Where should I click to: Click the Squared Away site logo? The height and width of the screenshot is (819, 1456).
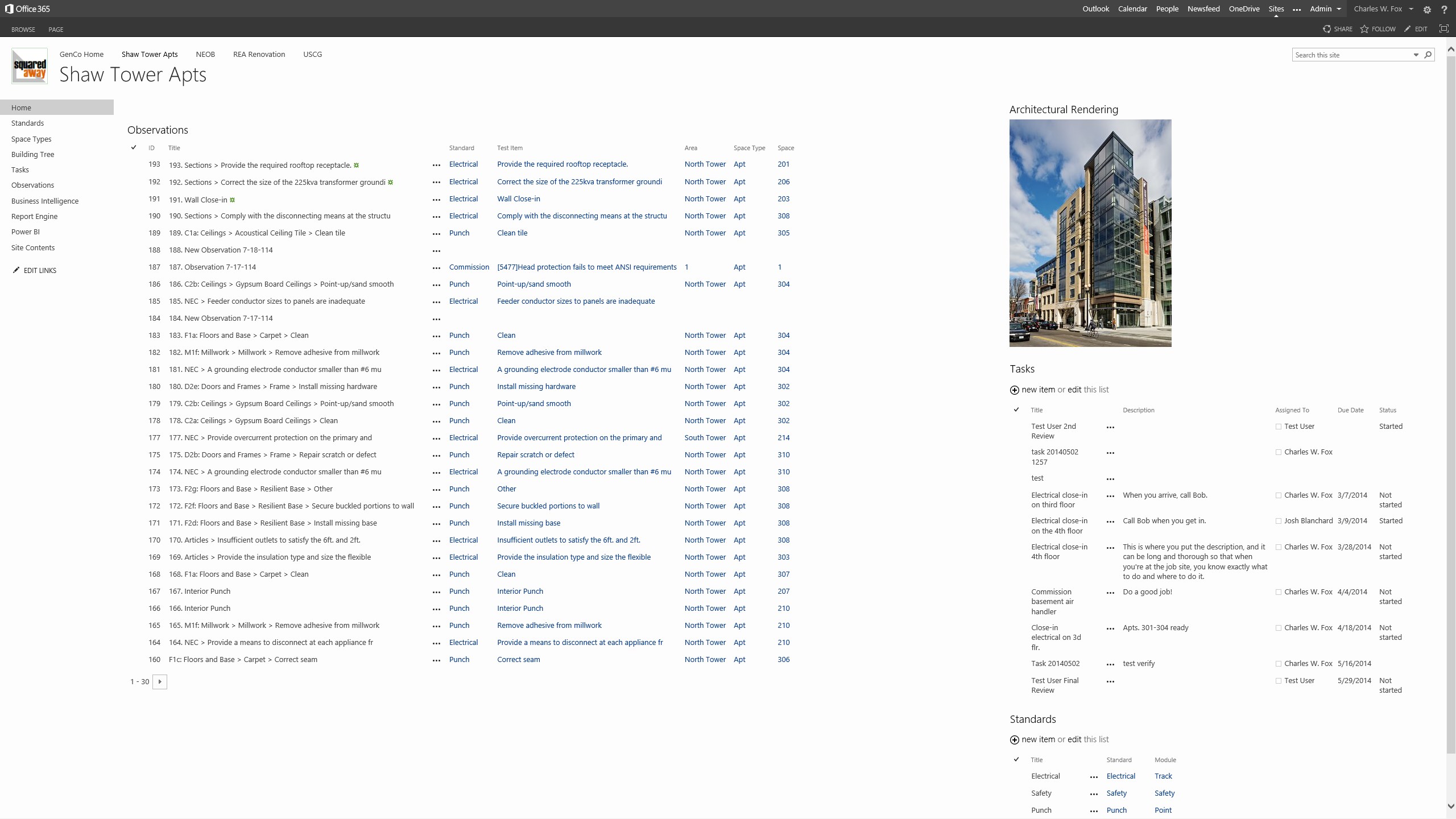pos(30,66)
